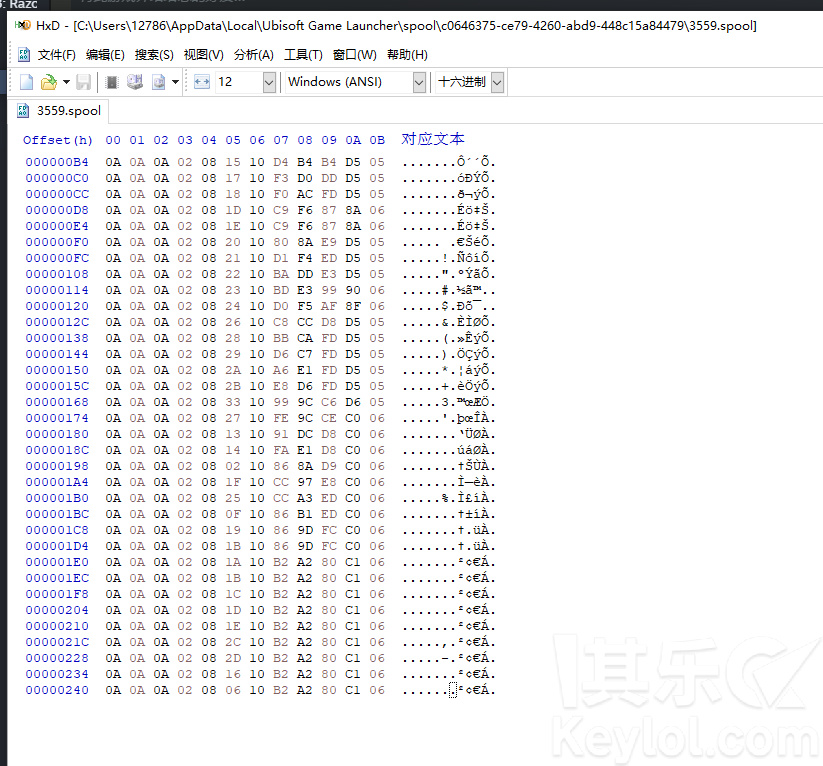823x766 pixels.
Task: Open the 文件(F) menu
Action: pyautogui.click(x=57, y=55)
